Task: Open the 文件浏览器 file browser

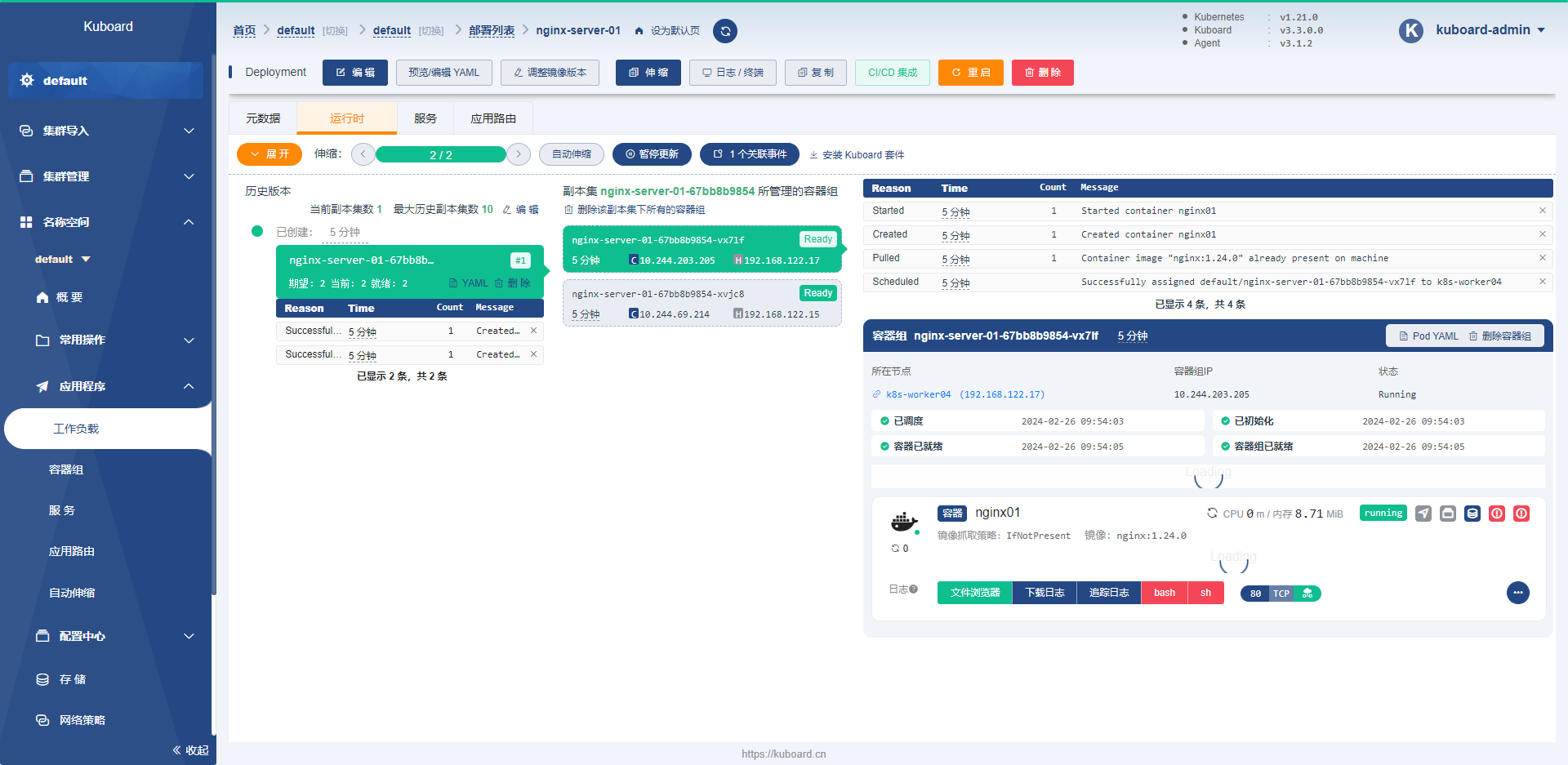Action: coord(975,593)
